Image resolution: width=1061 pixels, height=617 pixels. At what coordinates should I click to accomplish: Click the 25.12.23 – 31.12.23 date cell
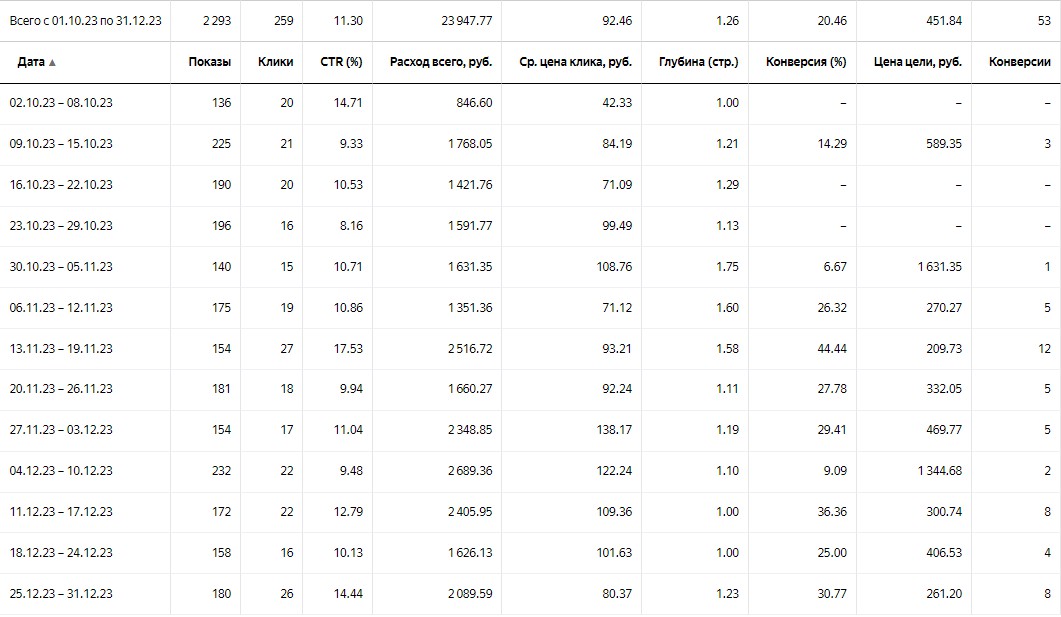click(x=61, y=594)
